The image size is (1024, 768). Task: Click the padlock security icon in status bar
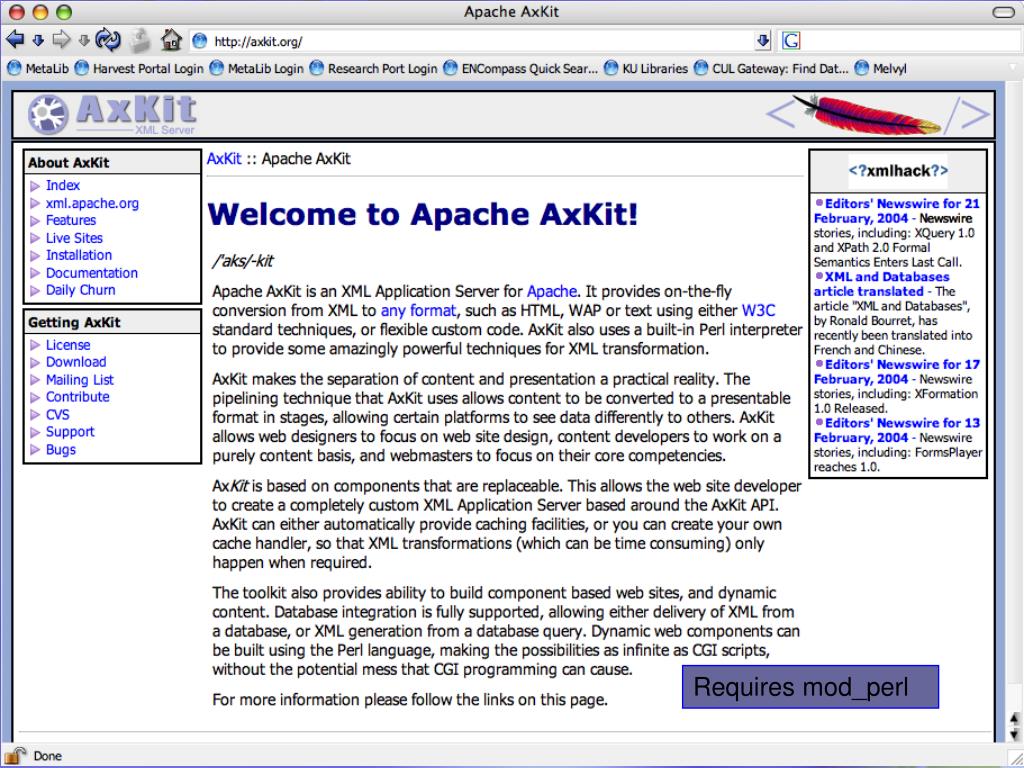(x=14, y=755)
